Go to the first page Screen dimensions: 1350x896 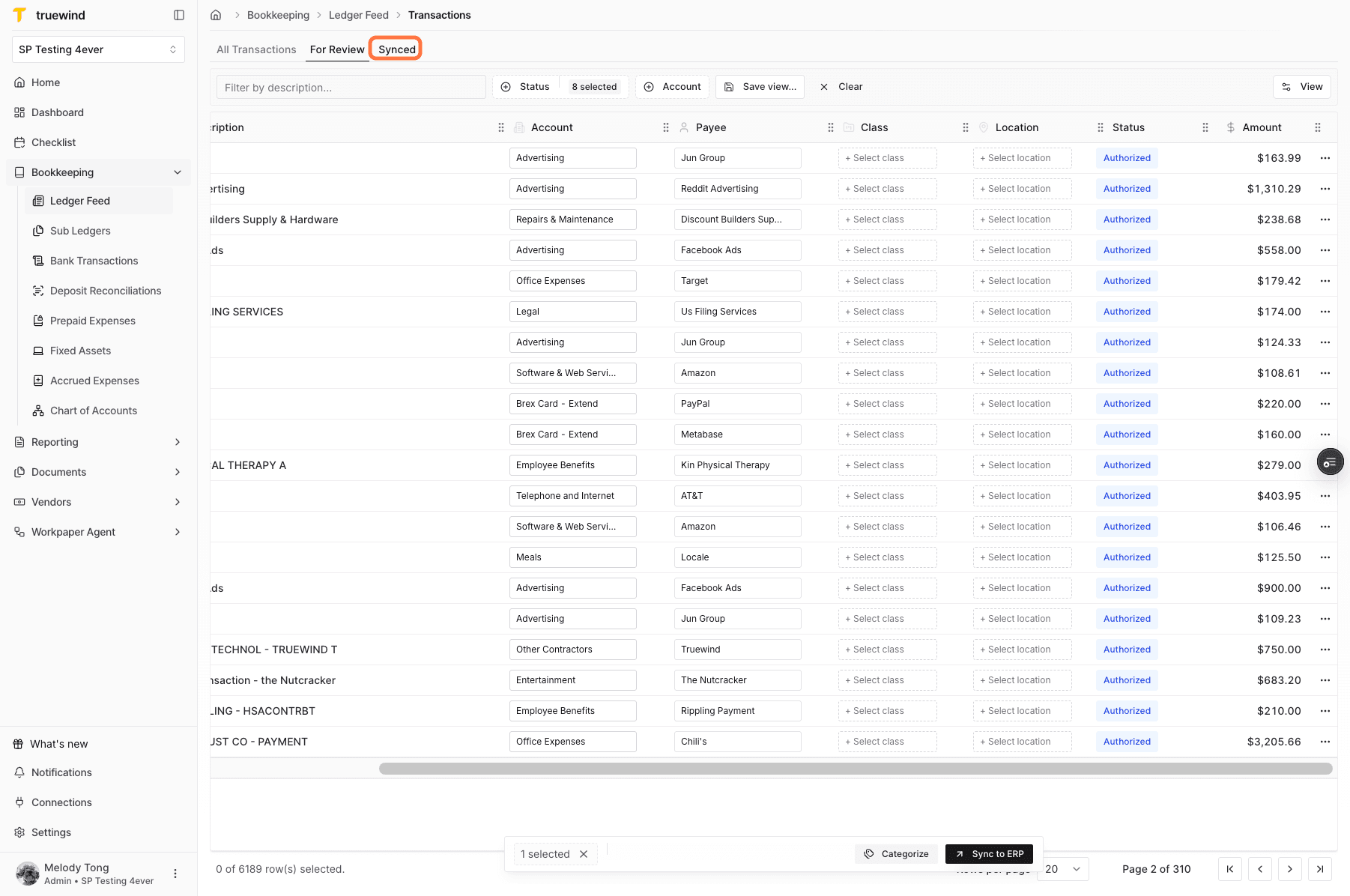1230,869
